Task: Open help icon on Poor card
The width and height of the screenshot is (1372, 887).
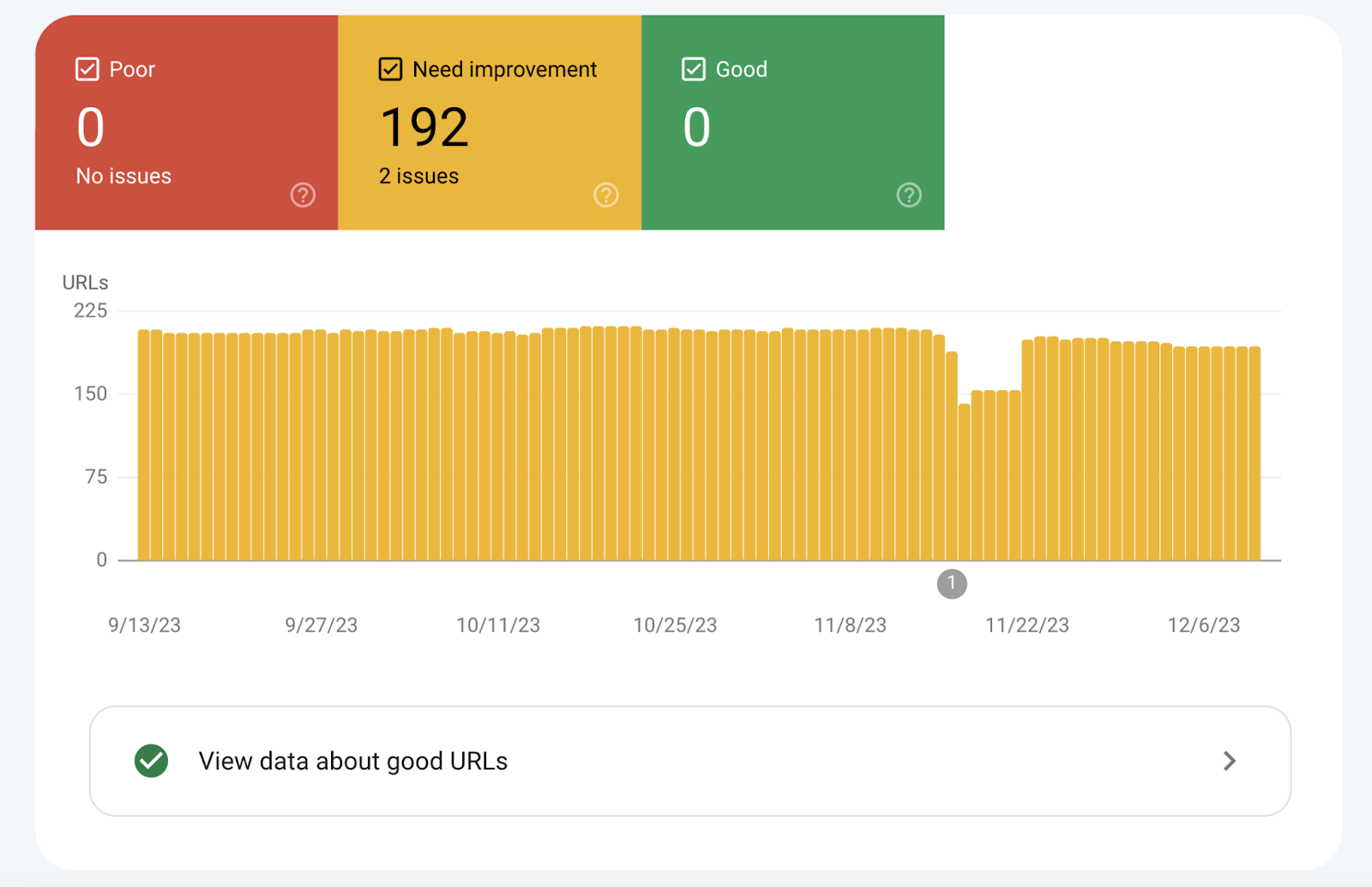Action: [x=303, y=195]
